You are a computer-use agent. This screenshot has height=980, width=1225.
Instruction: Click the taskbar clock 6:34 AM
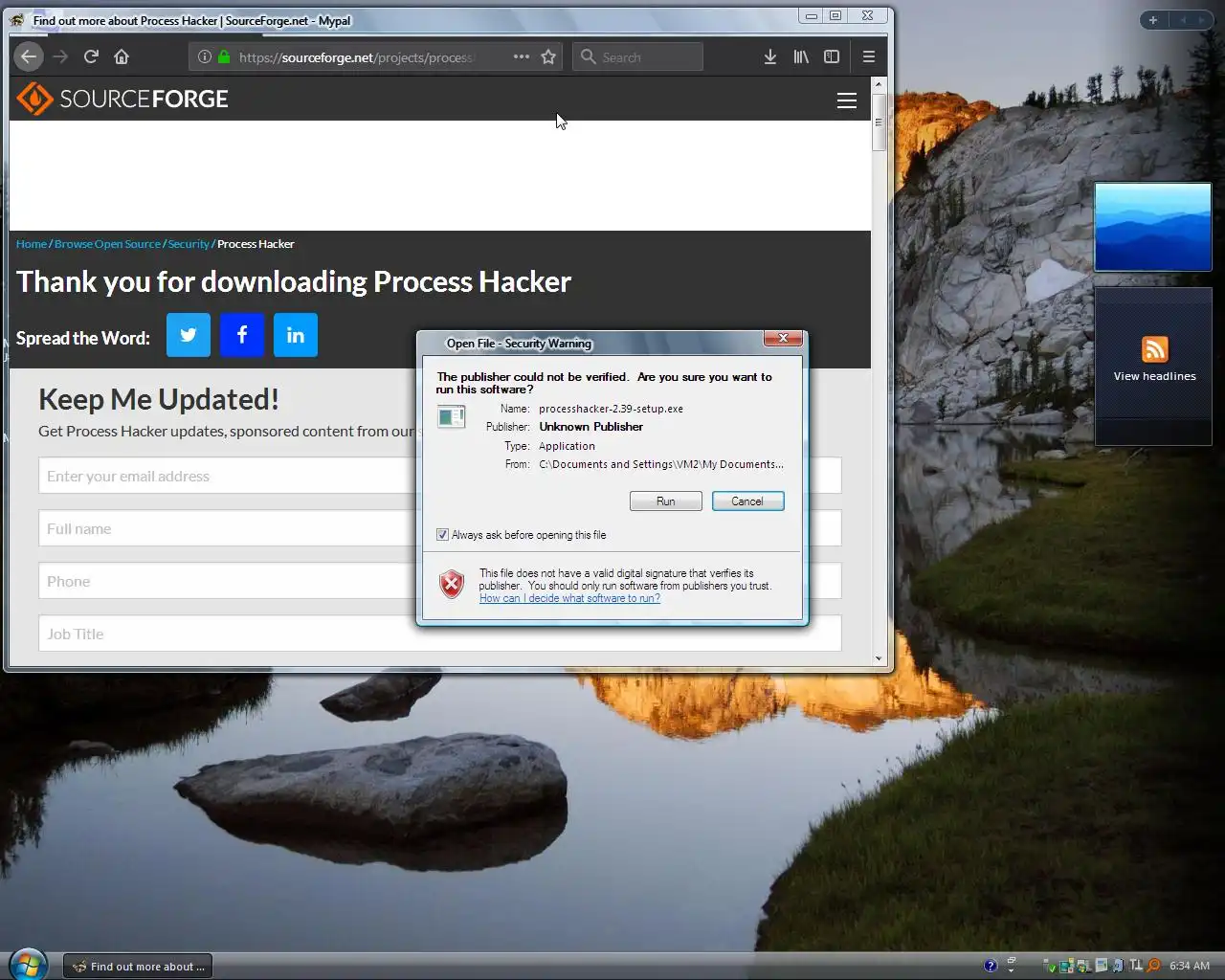(1190, 966)
